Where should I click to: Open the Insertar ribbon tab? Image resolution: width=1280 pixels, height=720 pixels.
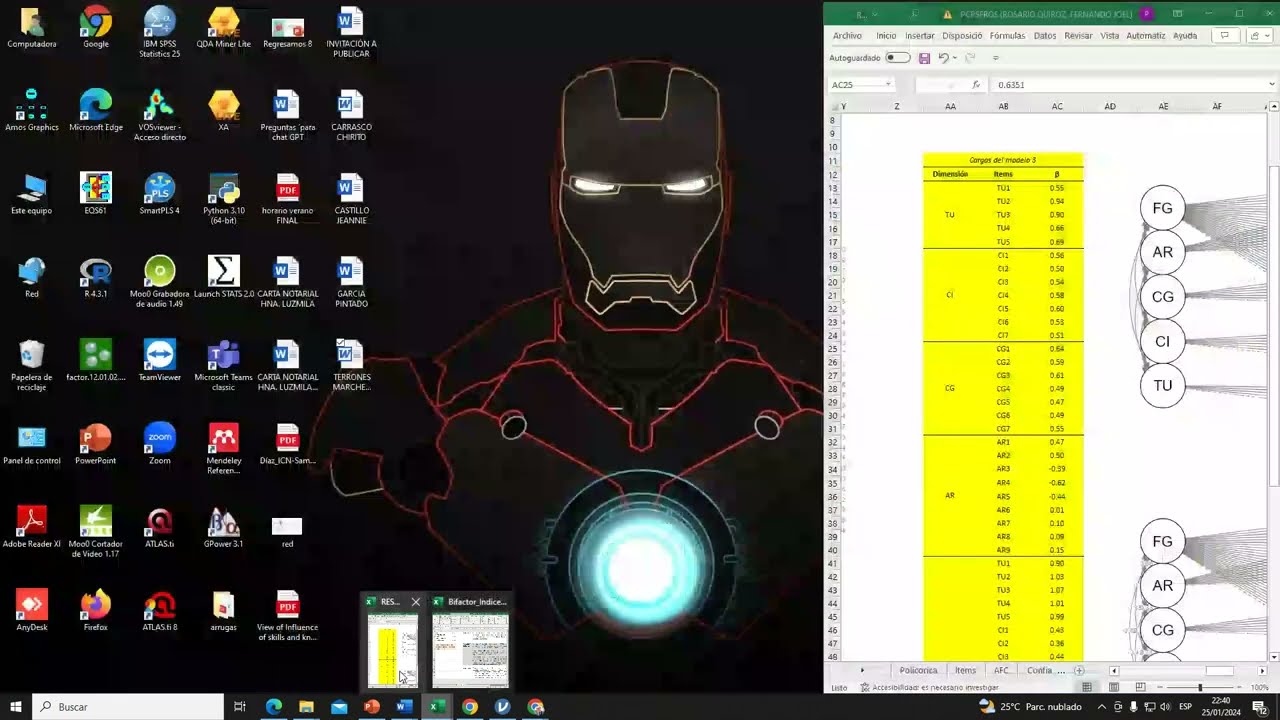tap(919, 35)
